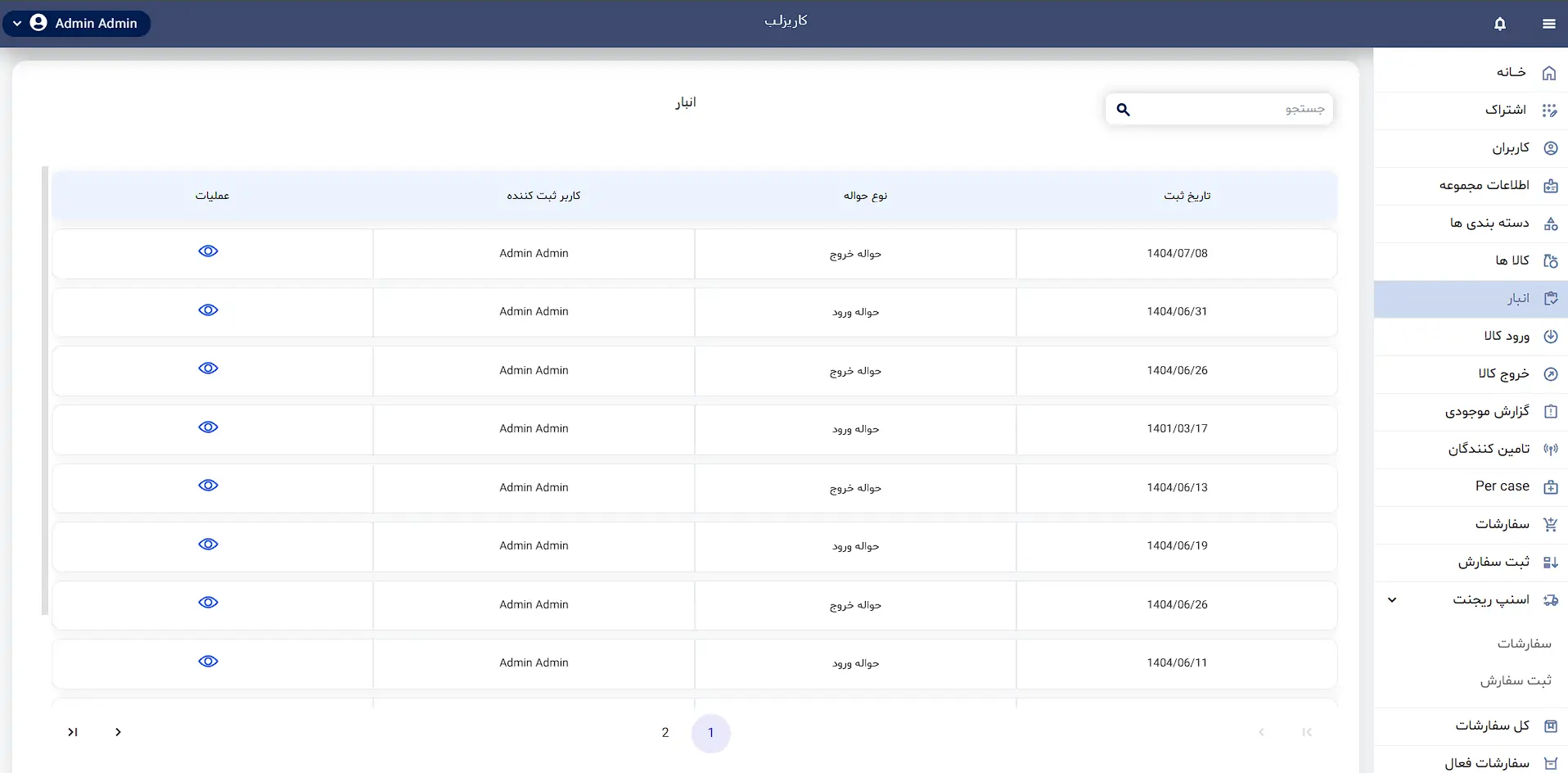Viewport: 1568px width, 773px height.
Task: Click the نوع حواله column header
Action: pyautogui.click(x=865, y=196)
